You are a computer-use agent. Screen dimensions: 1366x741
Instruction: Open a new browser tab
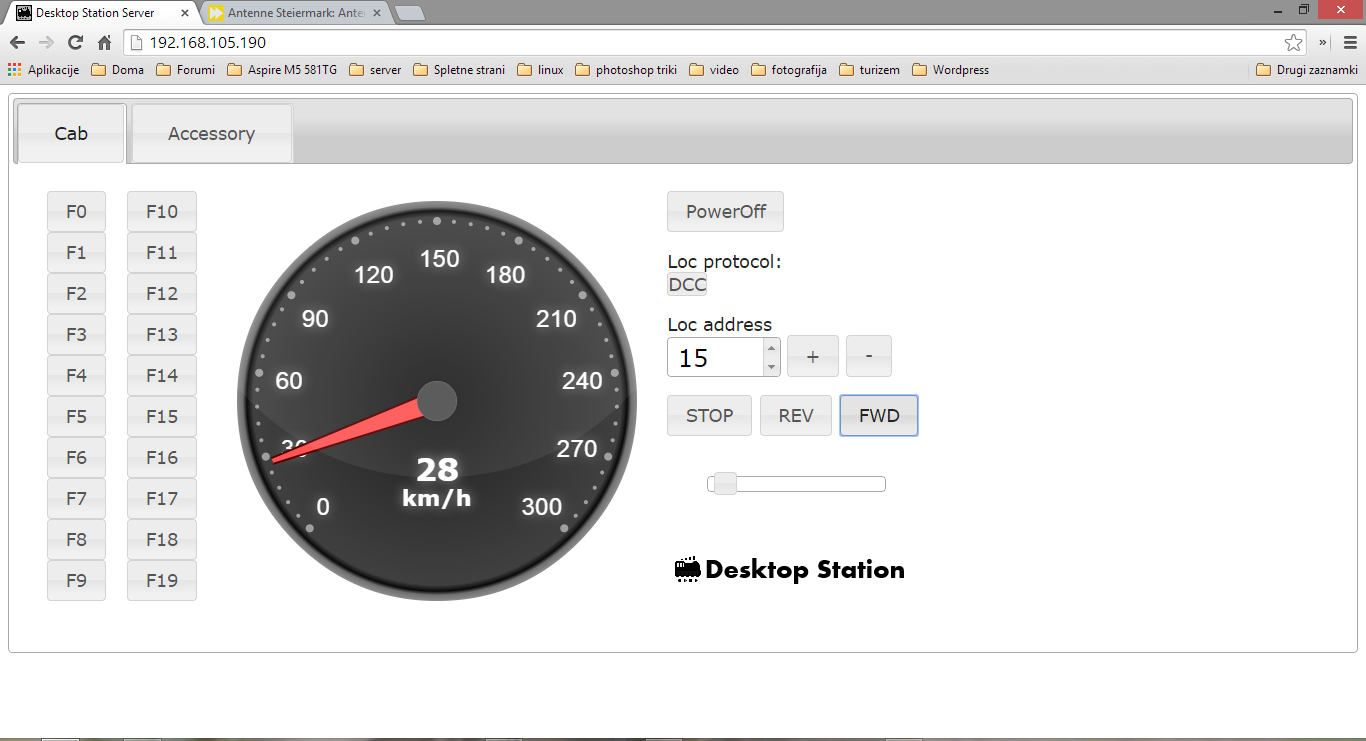(410, 13)
